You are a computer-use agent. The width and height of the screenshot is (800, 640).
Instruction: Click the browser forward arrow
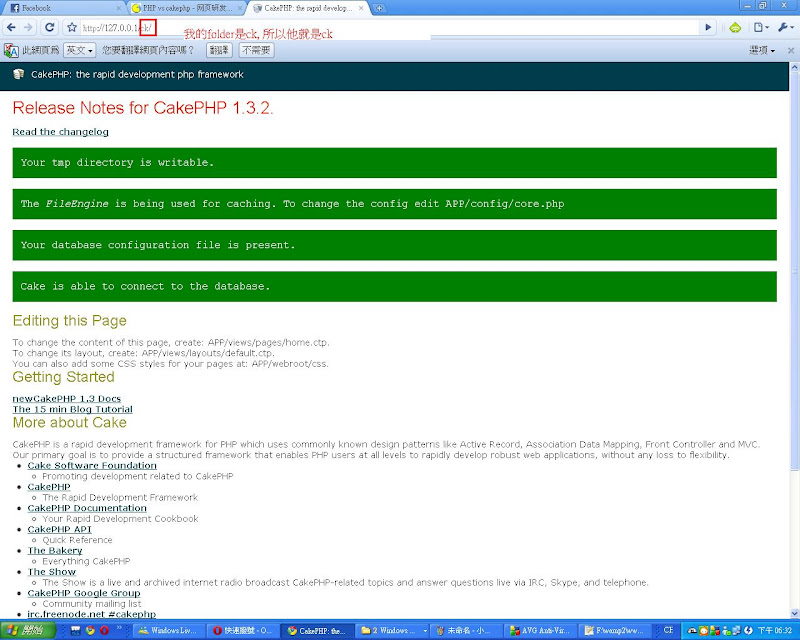coord(28,28)
